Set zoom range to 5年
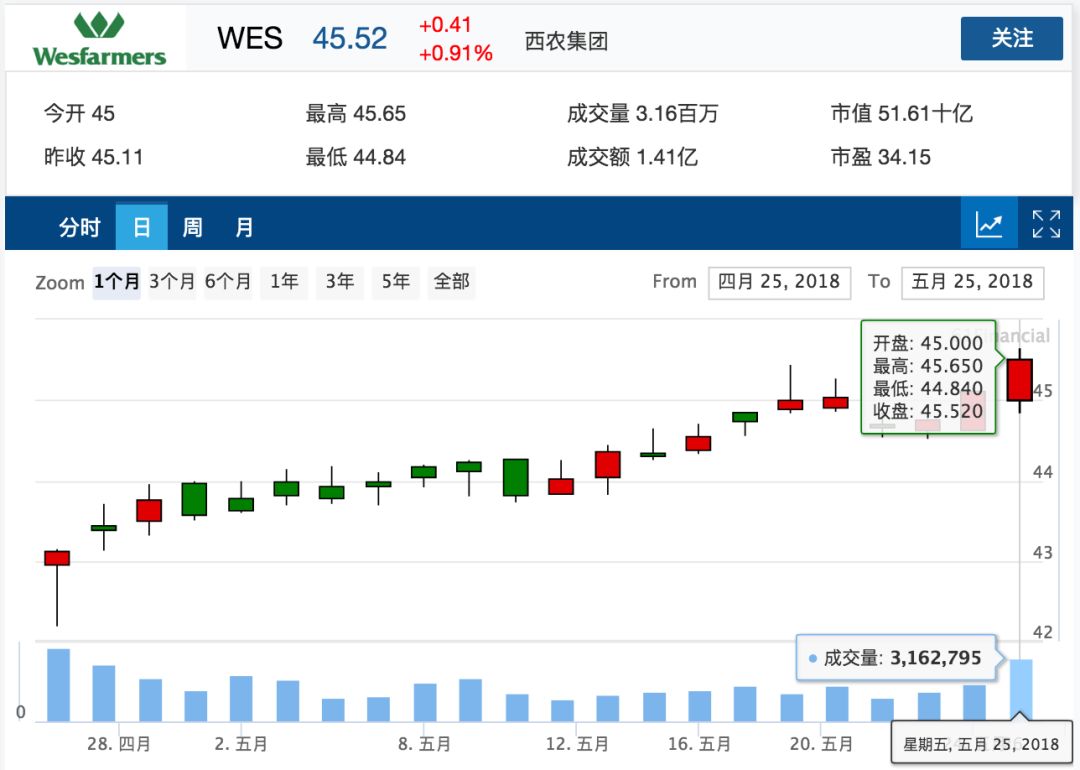The height and width of the screenshot is (770, 1080). tap(395, 282)
